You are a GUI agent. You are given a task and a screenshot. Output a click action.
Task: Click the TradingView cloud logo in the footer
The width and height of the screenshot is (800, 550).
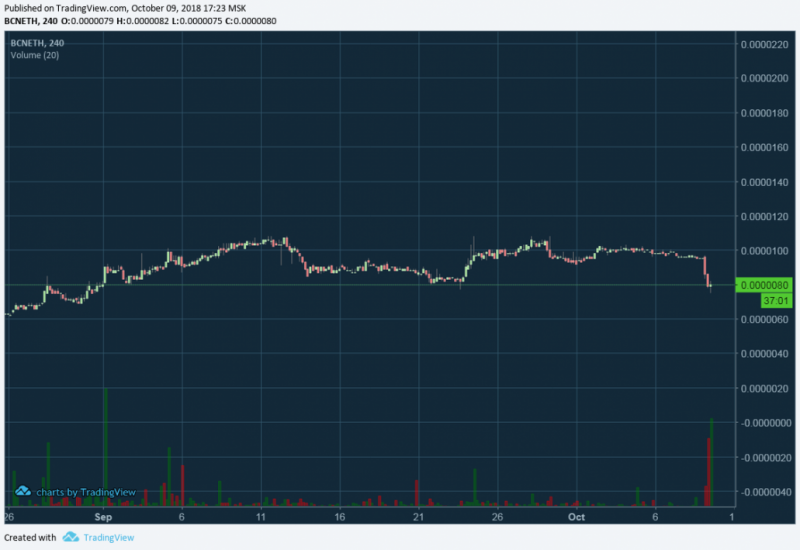click(70, 537)
